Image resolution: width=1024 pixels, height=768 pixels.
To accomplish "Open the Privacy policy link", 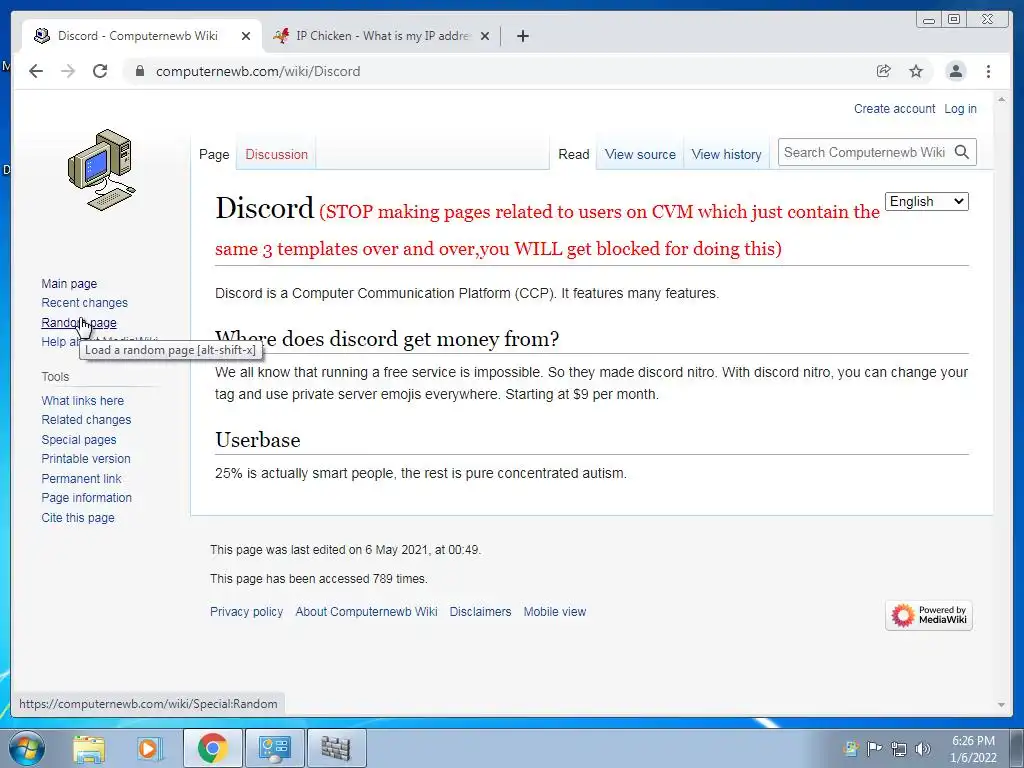I will click(246, 611).
